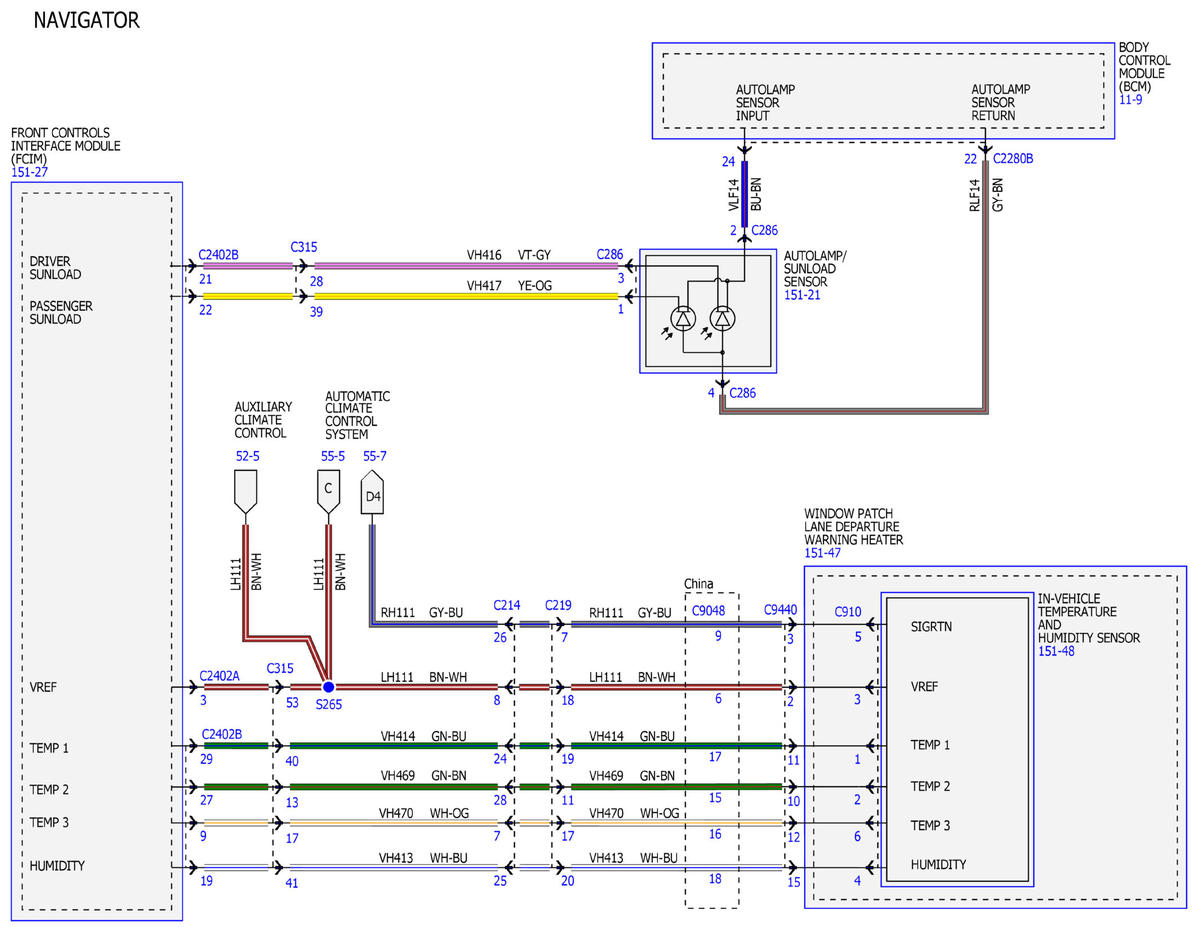The height and width of the screenshot is (927, 1200).
Task: Select the VH414 GN-BU label right of C219
Action: tap(632, 735)
